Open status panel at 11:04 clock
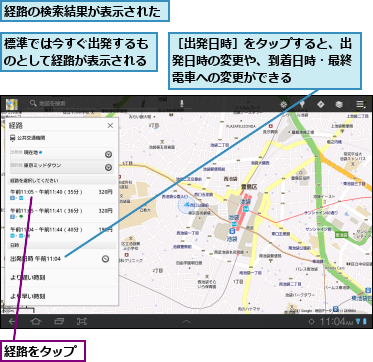This screenshot has width=373, height=362. click(x=336, y=322)
